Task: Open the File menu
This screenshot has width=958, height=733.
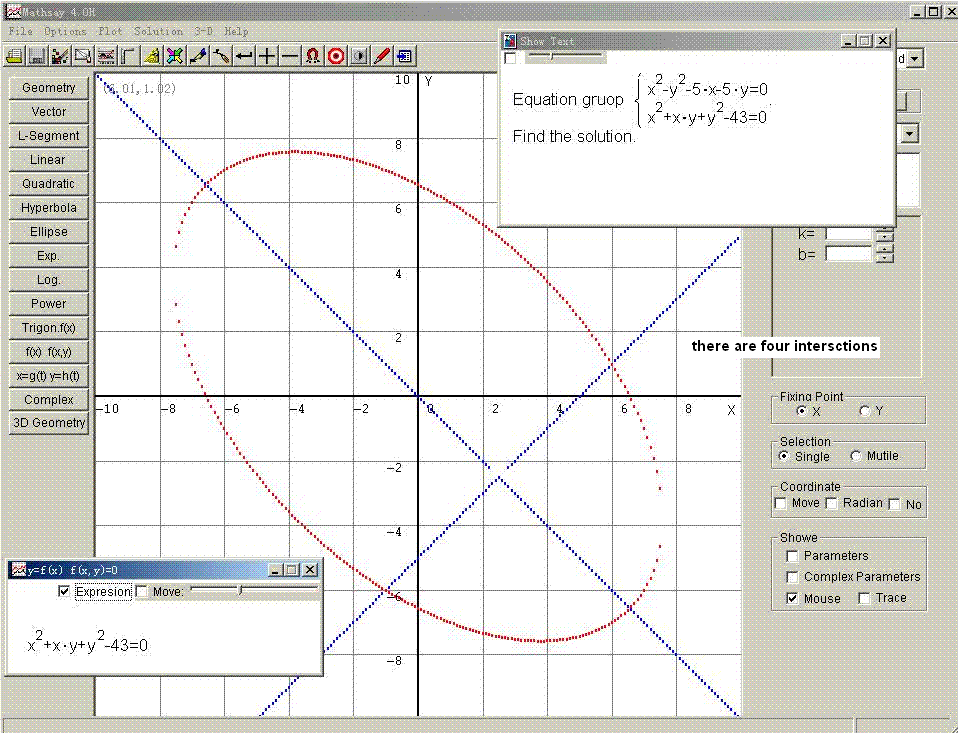Action: pyautogui.click(x=21, y=31)
